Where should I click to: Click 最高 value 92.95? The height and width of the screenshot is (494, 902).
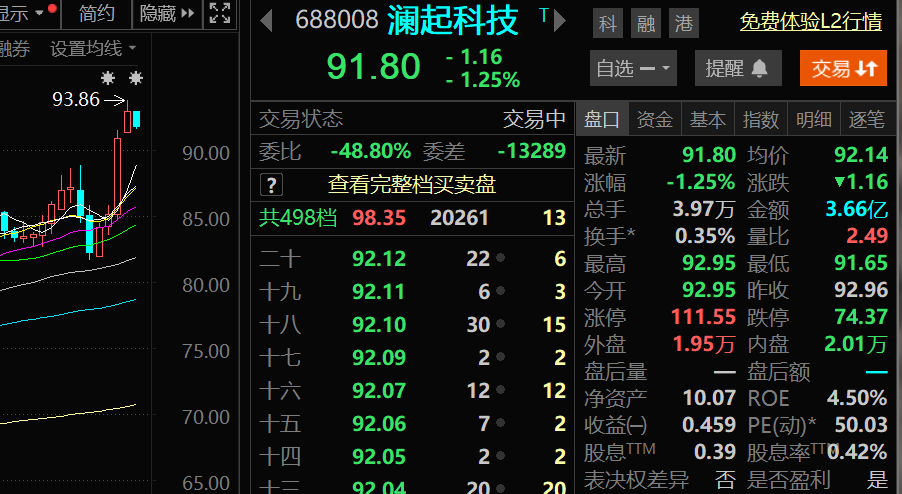[709, 263]
